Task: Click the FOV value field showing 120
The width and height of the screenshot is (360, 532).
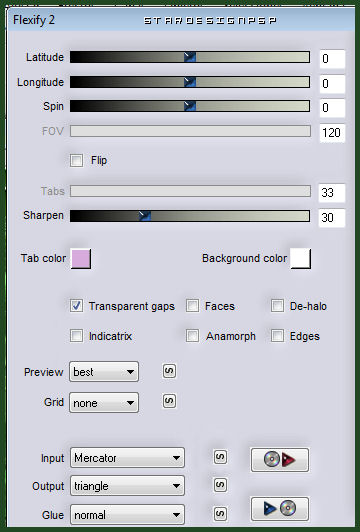Action: 332,133
